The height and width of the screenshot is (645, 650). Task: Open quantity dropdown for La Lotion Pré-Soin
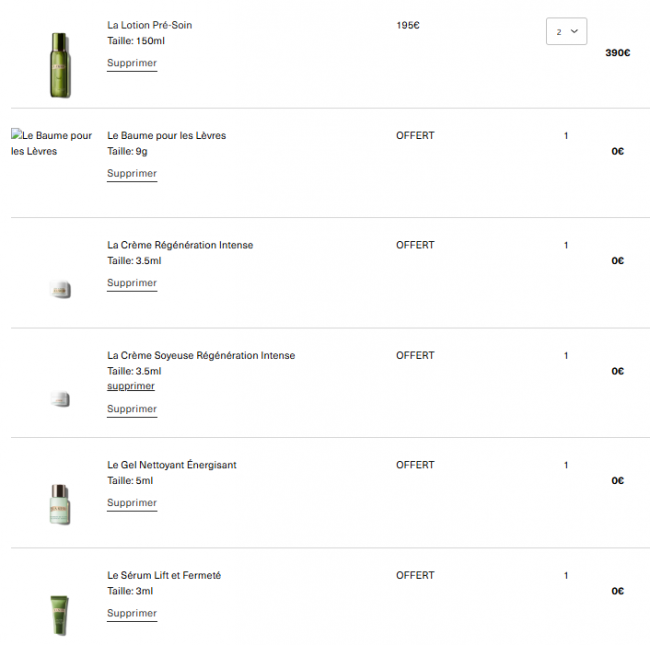566,32
